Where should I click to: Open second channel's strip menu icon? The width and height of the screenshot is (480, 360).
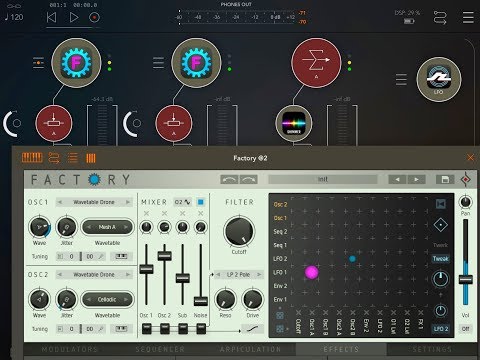(158, 63)
